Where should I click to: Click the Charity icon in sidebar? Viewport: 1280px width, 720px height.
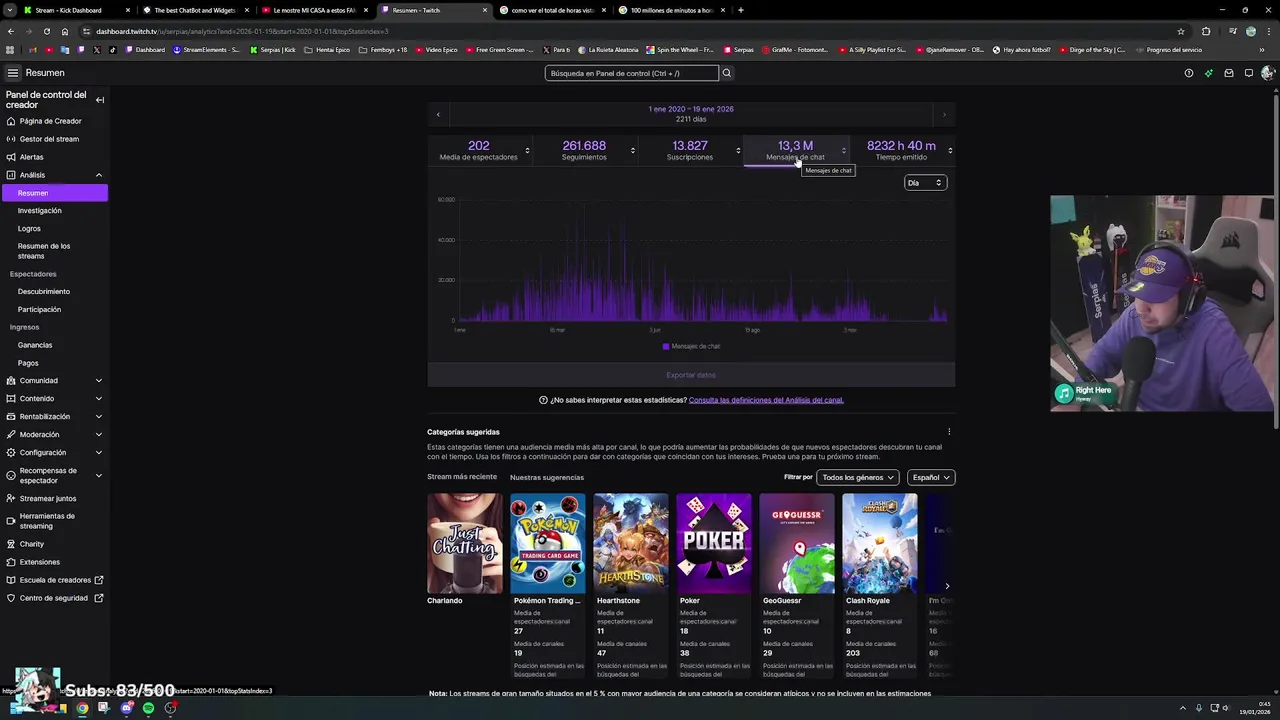[11, 544]
